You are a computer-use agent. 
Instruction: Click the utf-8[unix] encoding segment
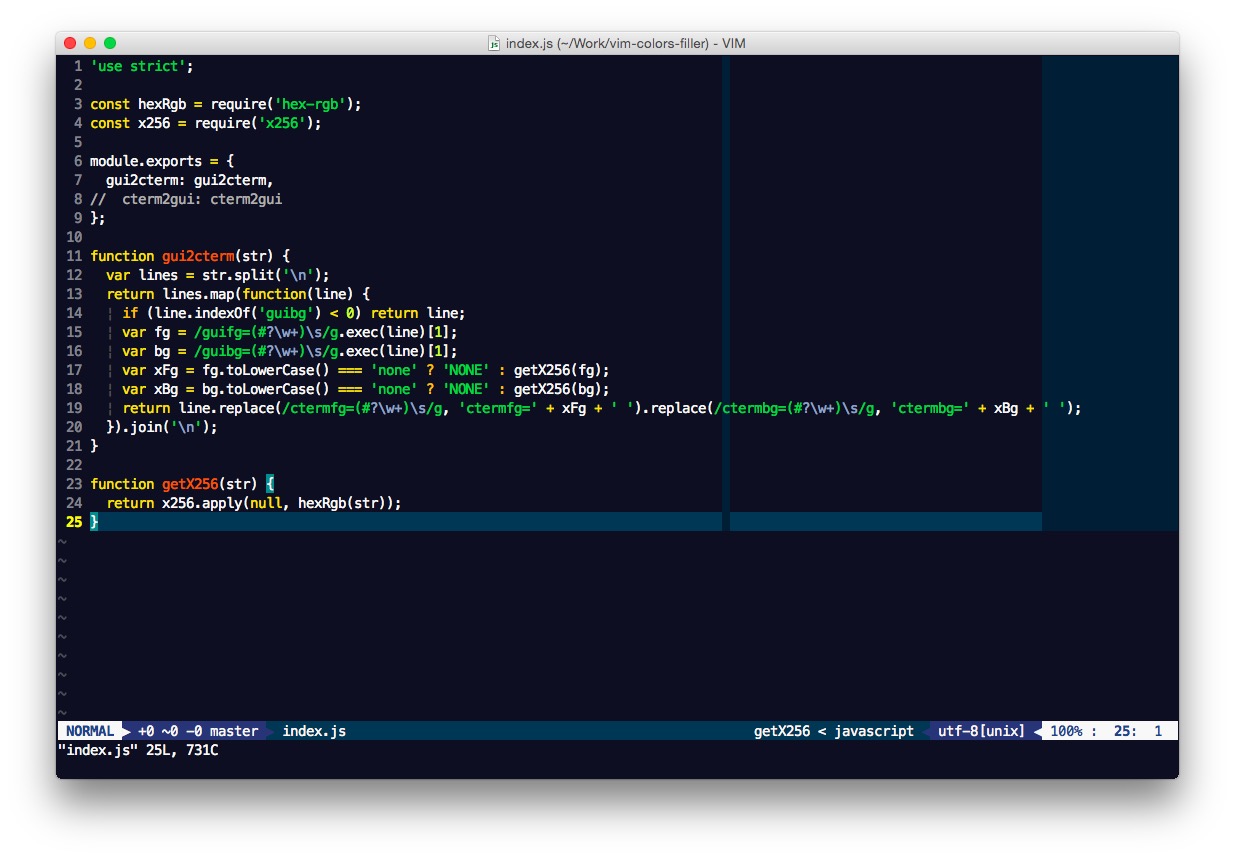(981, 731)
